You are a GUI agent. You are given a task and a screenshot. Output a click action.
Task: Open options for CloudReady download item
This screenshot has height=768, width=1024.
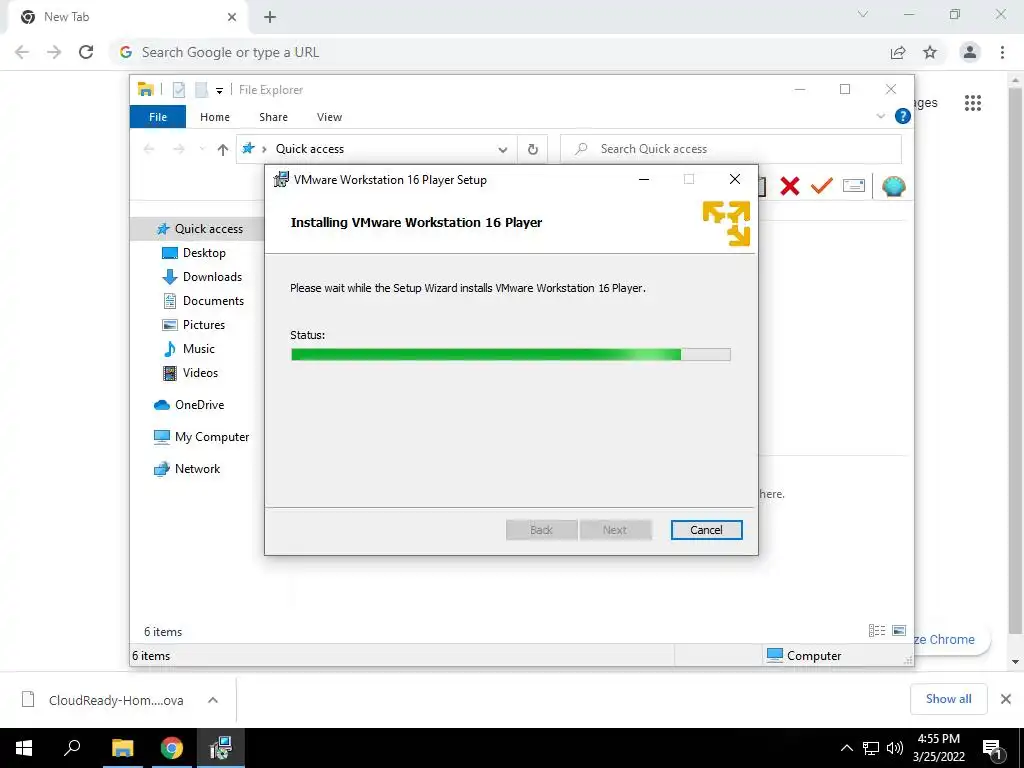[x=213, y=700]
